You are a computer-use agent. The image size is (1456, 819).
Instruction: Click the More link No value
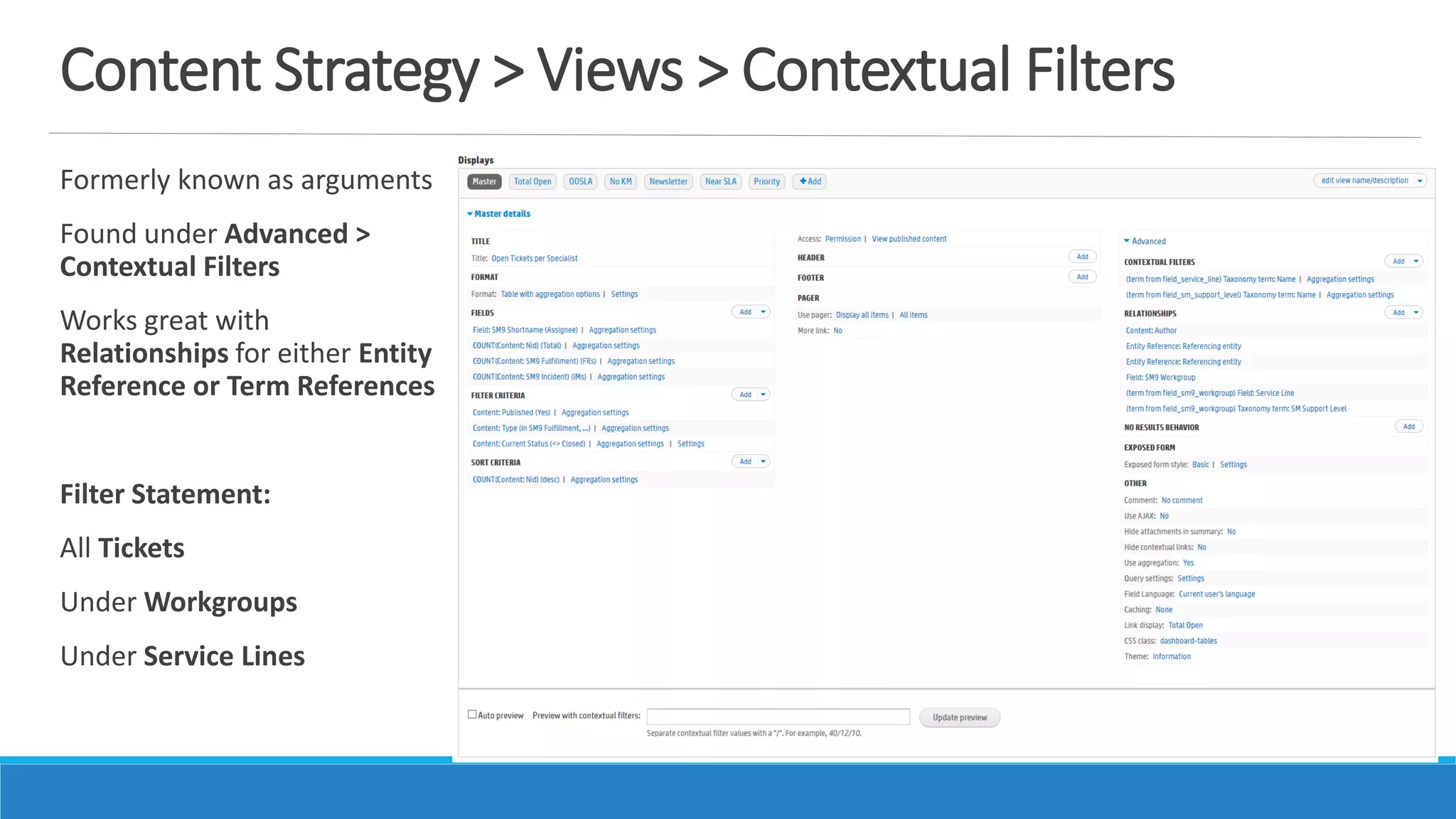[x=837, y=331]
